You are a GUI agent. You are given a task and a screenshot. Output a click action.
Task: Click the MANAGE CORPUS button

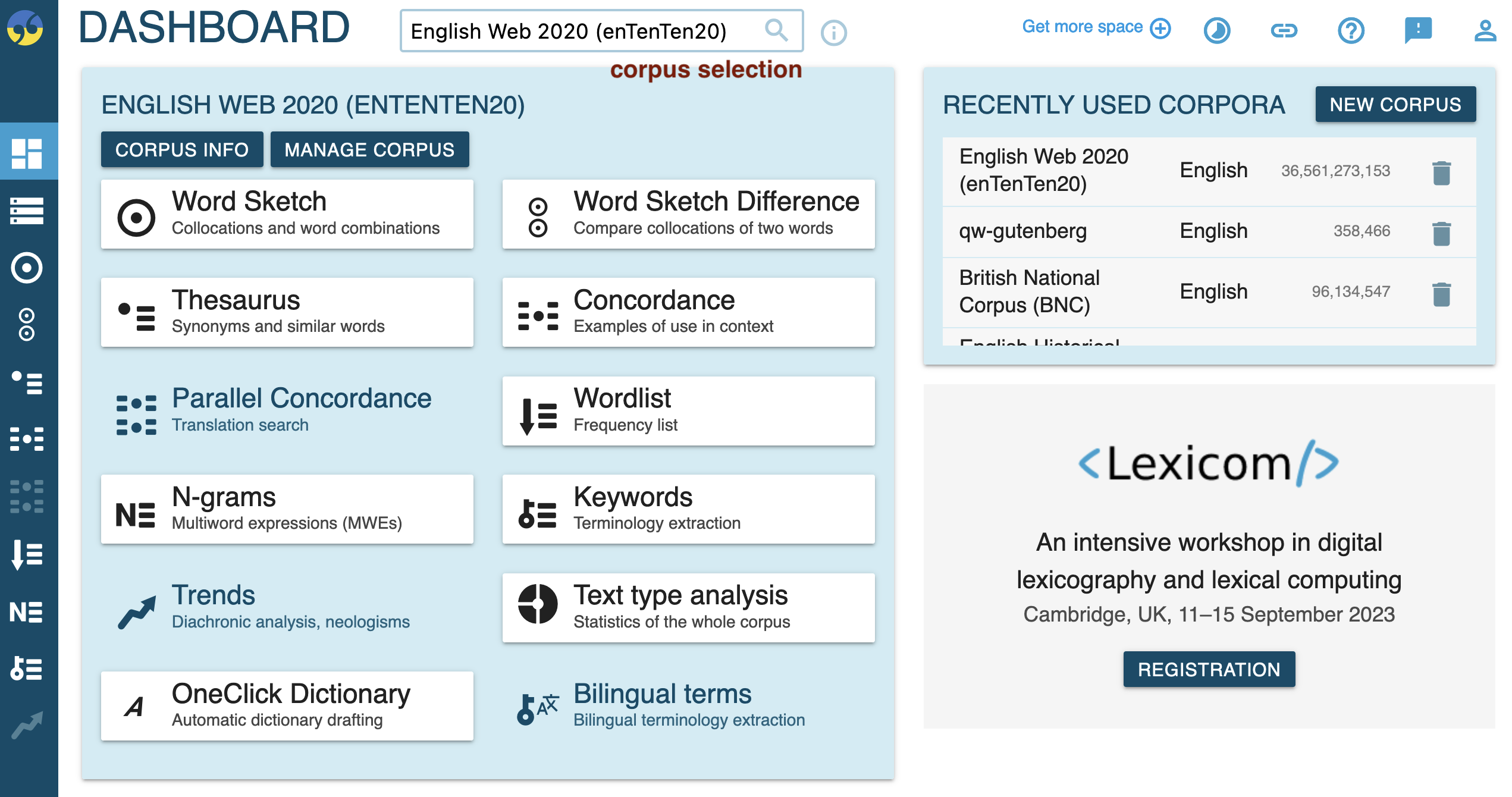(370, 149)
